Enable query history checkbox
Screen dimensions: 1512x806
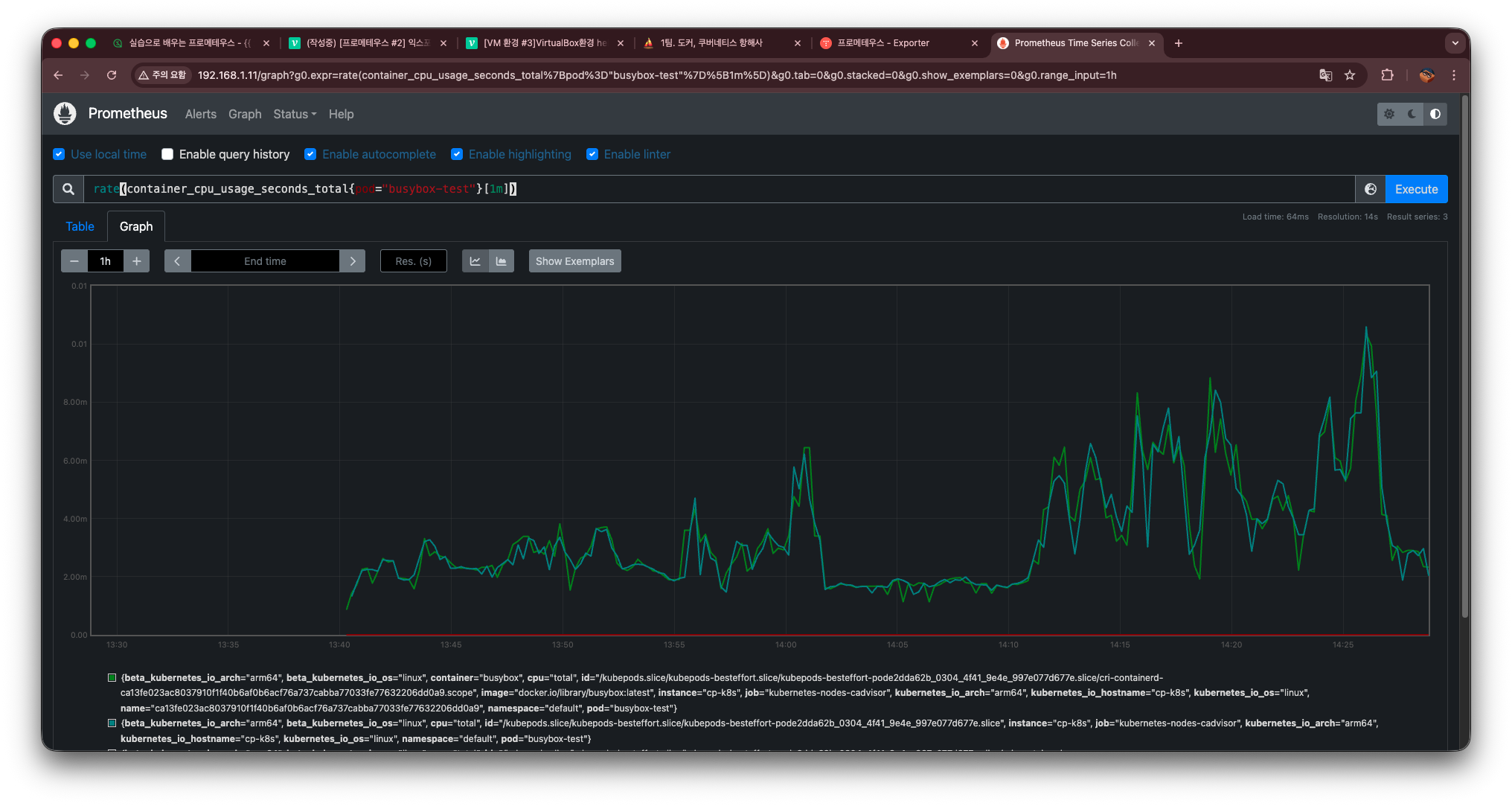pos(167,154)
